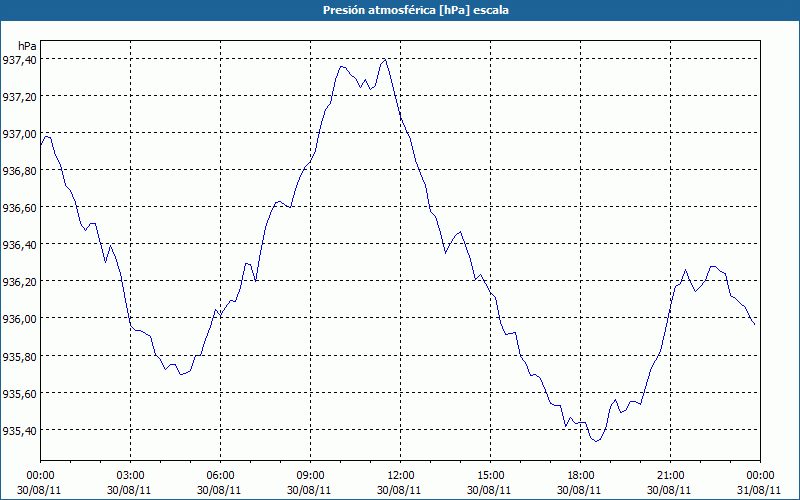Select the 30/08/11 date under 18:00
The width and height of the screenshot is (800, 500).
pos(579,490)
